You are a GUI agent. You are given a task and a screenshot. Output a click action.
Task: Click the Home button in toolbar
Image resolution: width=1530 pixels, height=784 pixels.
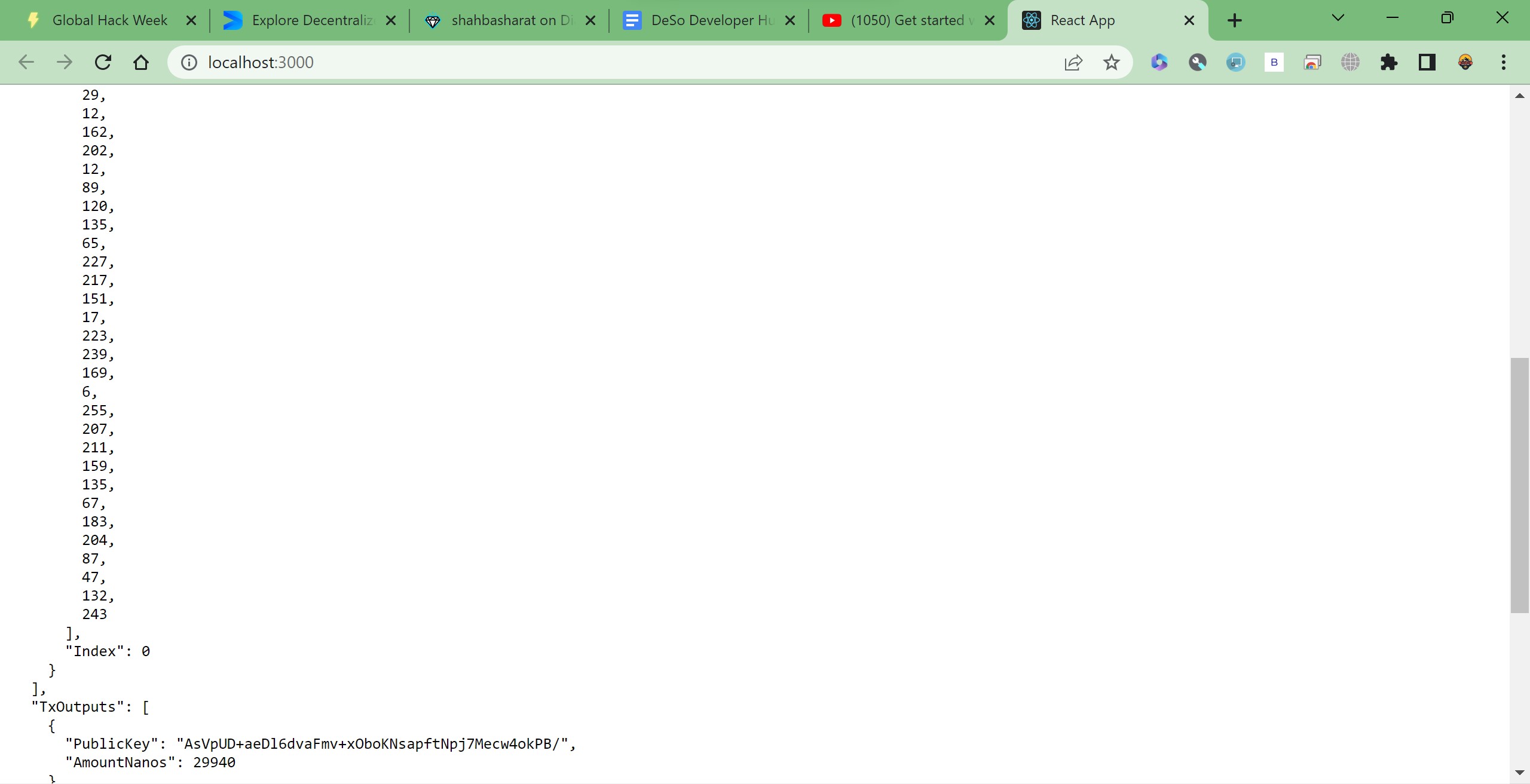pyautogui.click(x=141, y=62)
